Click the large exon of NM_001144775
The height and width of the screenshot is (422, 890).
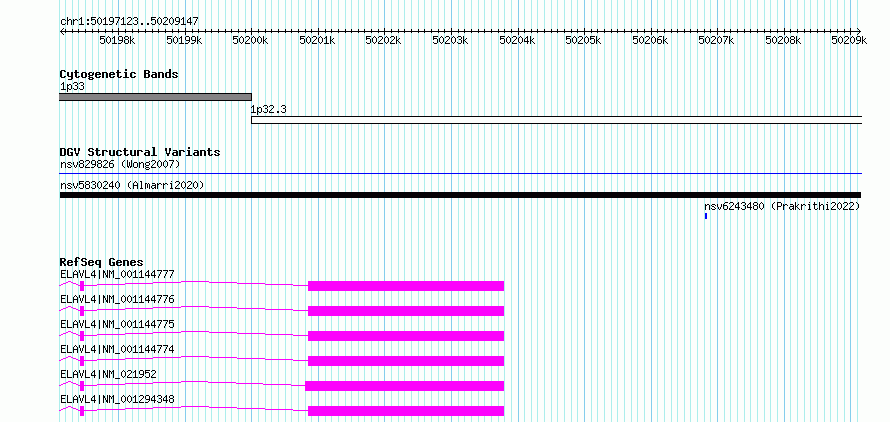406,336
